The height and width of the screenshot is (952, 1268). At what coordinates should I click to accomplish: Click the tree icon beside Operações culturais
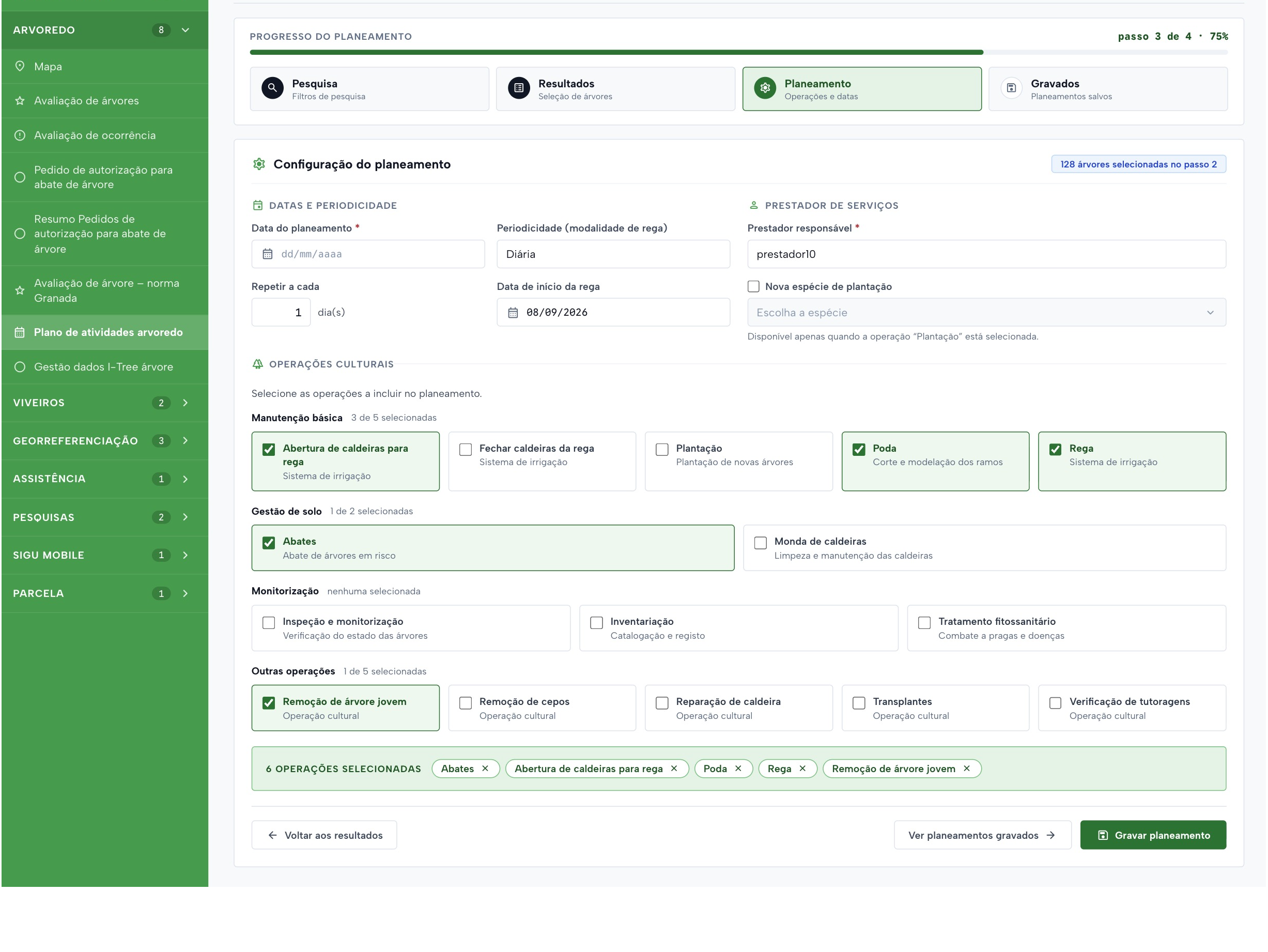(258, 364)
